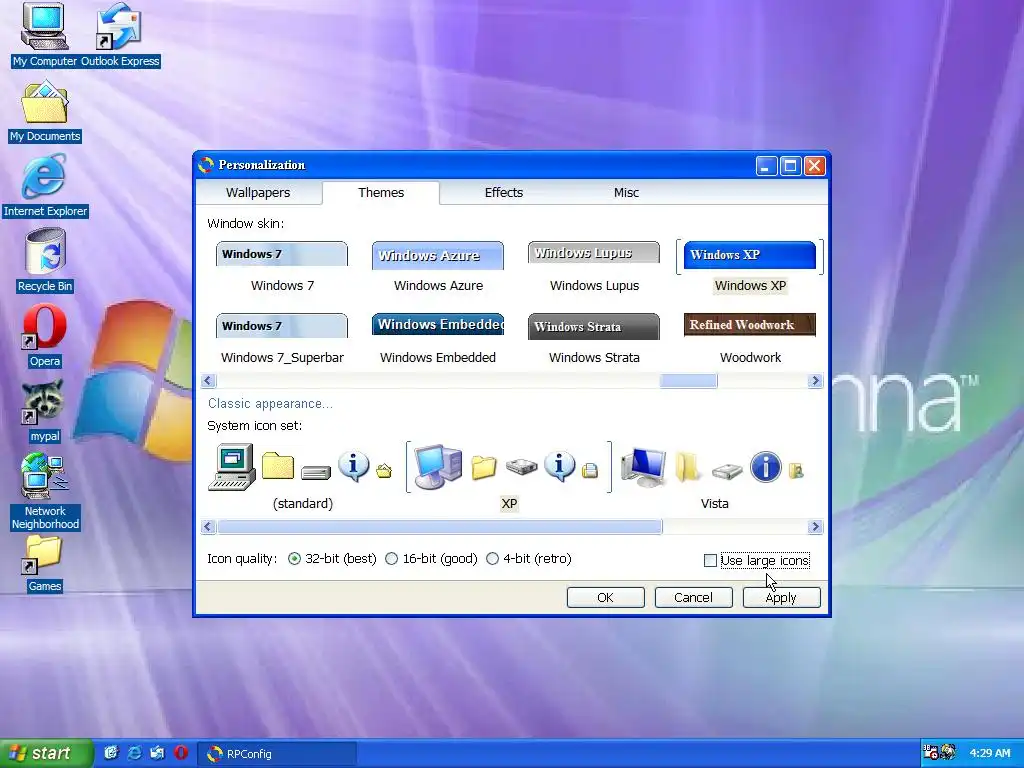Select the Recycle Bin desktop icon

[45, 261]
